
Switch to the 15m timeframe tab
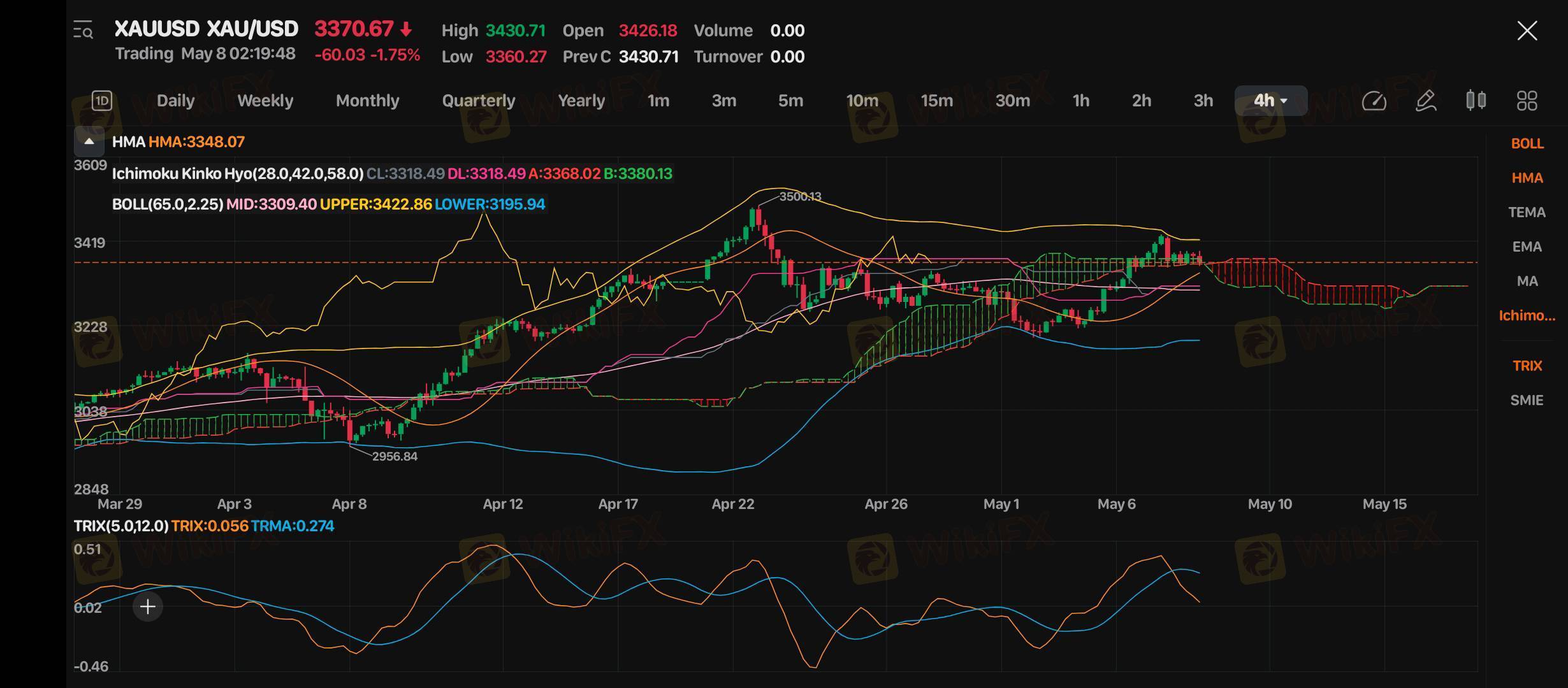(x=936, y=101)
